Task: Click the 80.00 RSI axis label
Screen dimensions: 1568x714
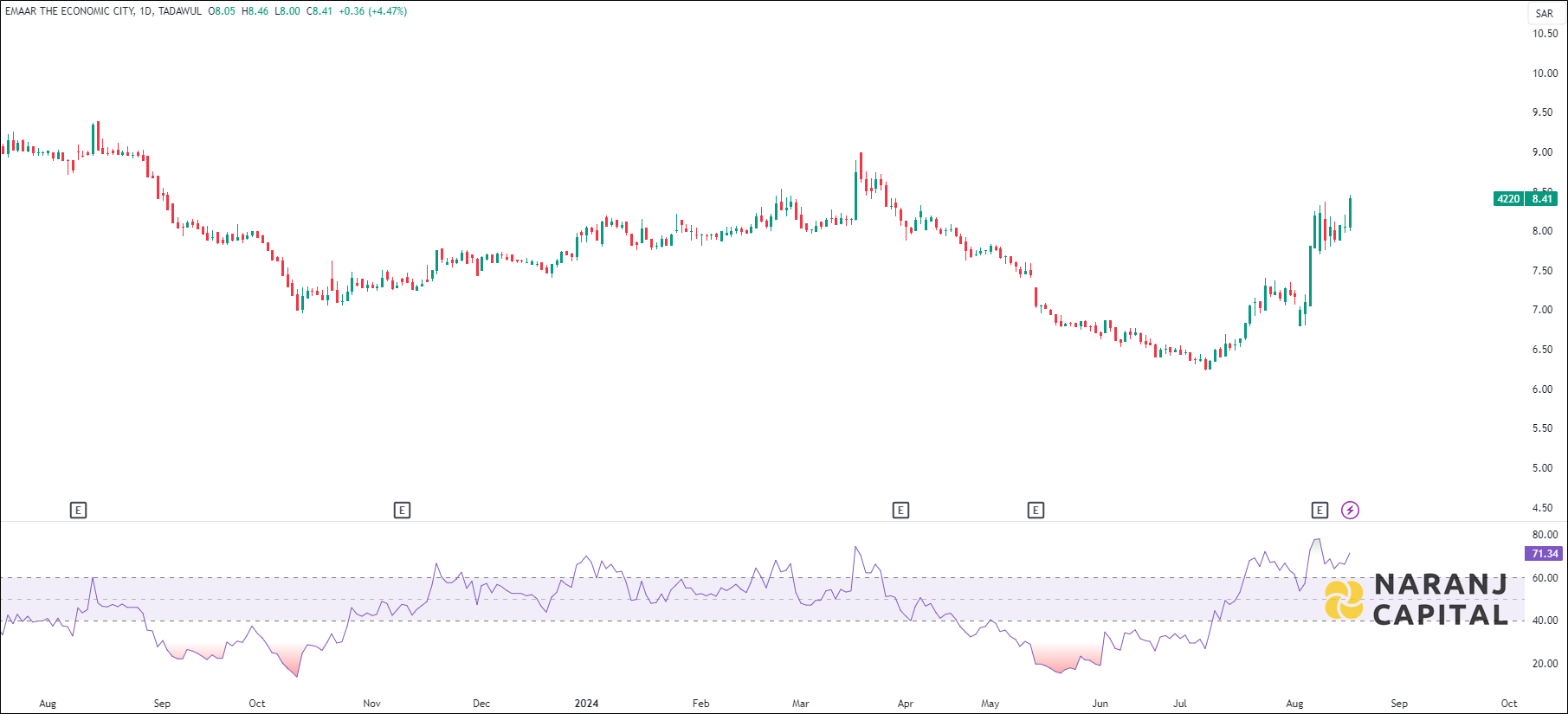Action: (1545, 535)
